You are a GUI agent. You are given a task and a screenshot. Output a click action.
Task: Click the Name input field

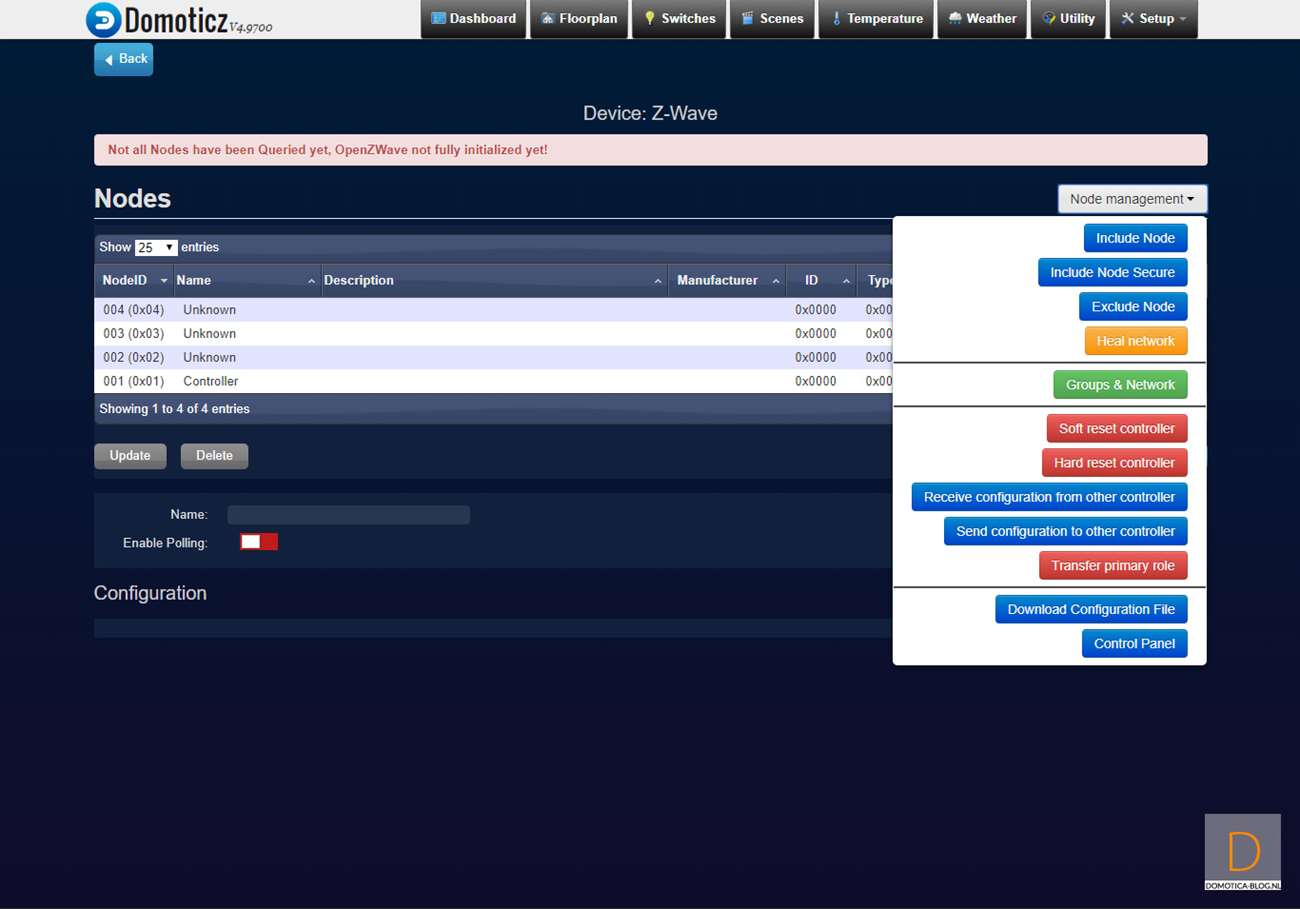[x=348, y=515]
